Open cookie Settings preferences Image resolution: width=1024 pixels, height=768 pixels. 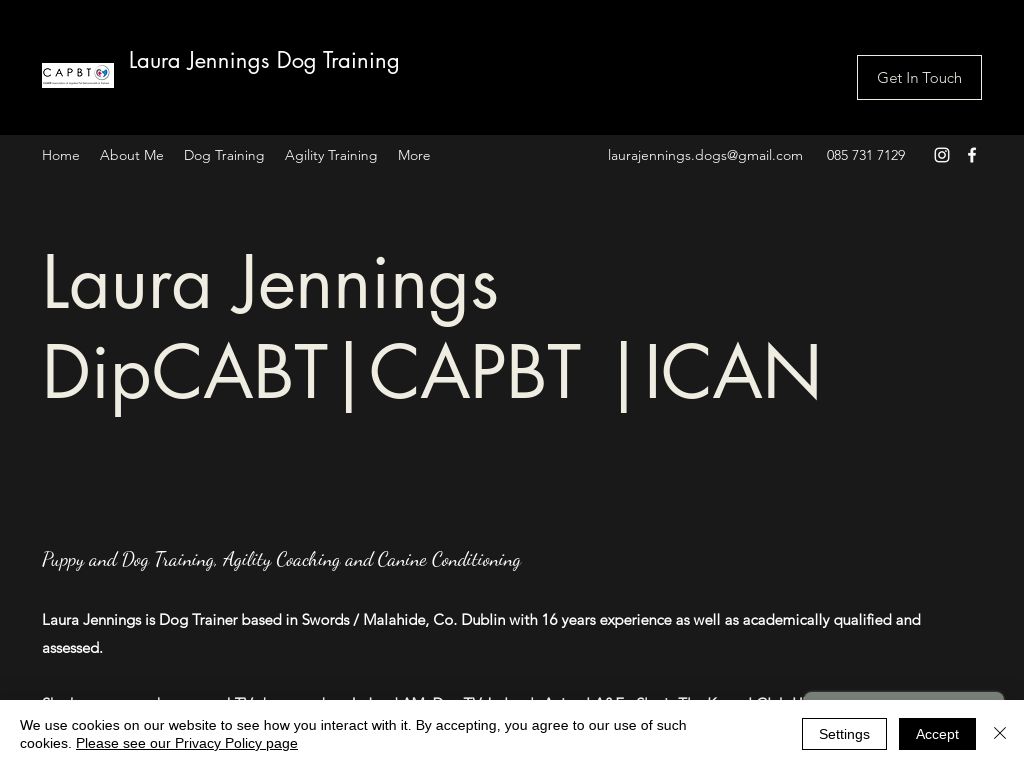[844, 733]
